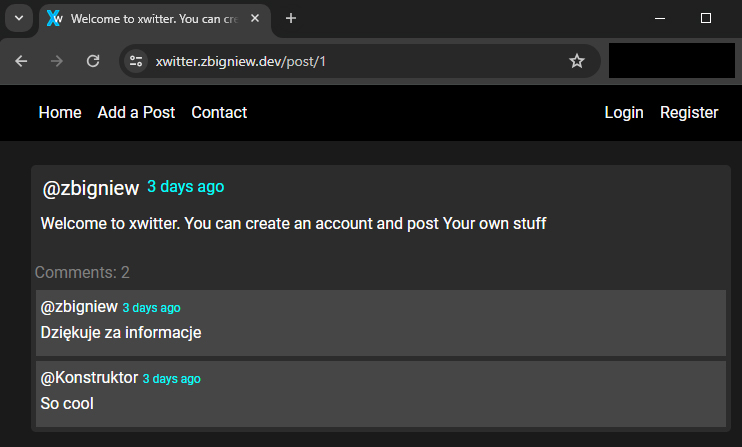The width and height of the screenshot is (742, 447).
Task: Click the xwitter favicon on the tab
Action: [x=54, y=18]
